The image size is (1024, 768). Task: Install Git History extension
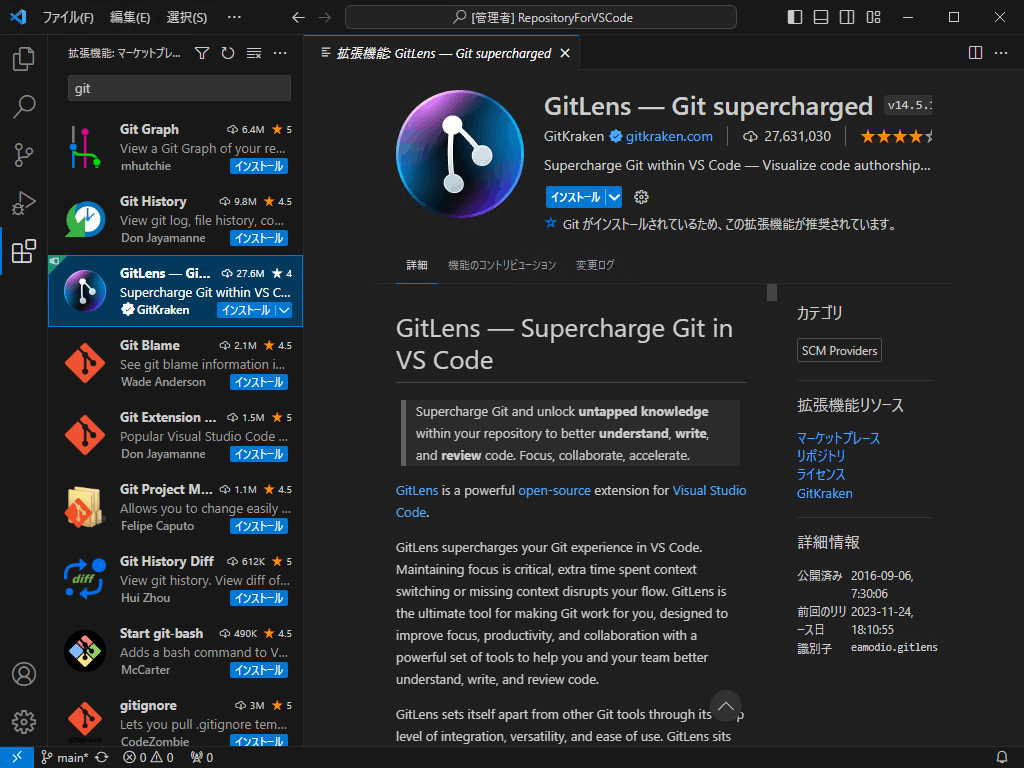[259, 238]
